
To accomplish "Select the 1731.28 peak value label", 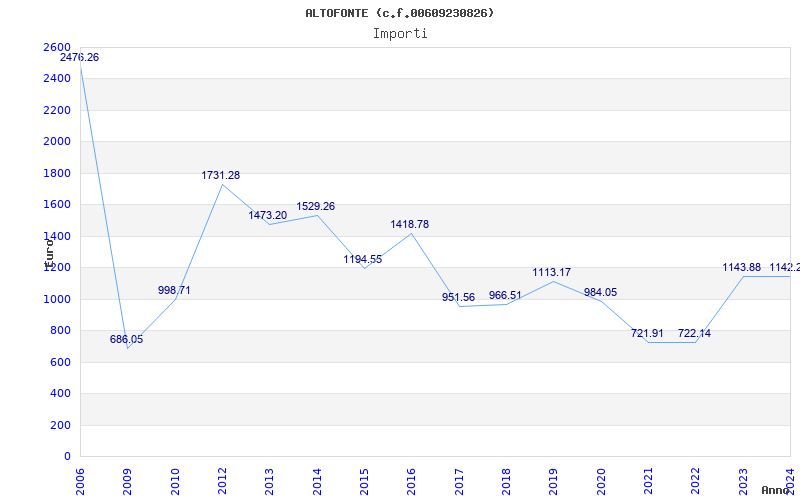I will [221, 176].
